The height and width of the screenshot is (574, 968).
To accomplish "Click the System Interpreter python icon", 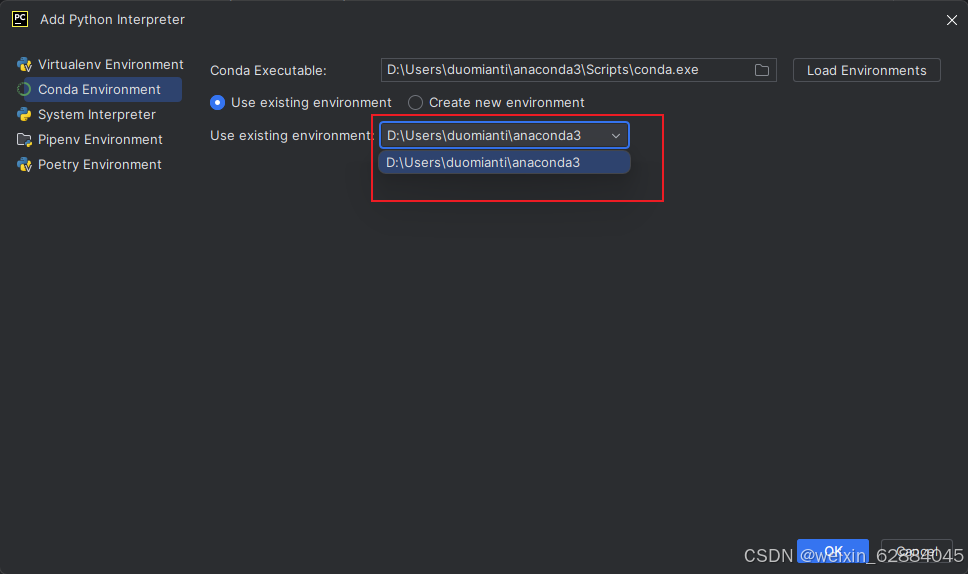I will point(24,115).
